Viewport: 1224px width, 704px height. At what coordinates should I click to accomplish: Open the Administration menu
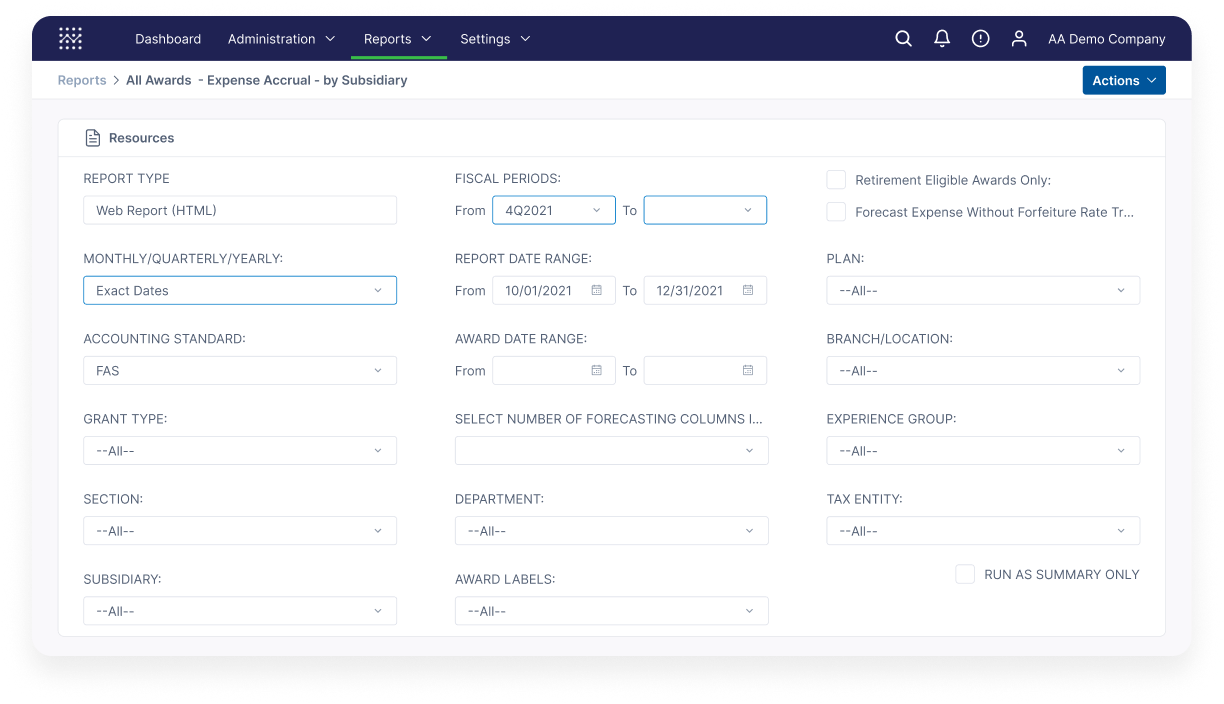point(281,38)
